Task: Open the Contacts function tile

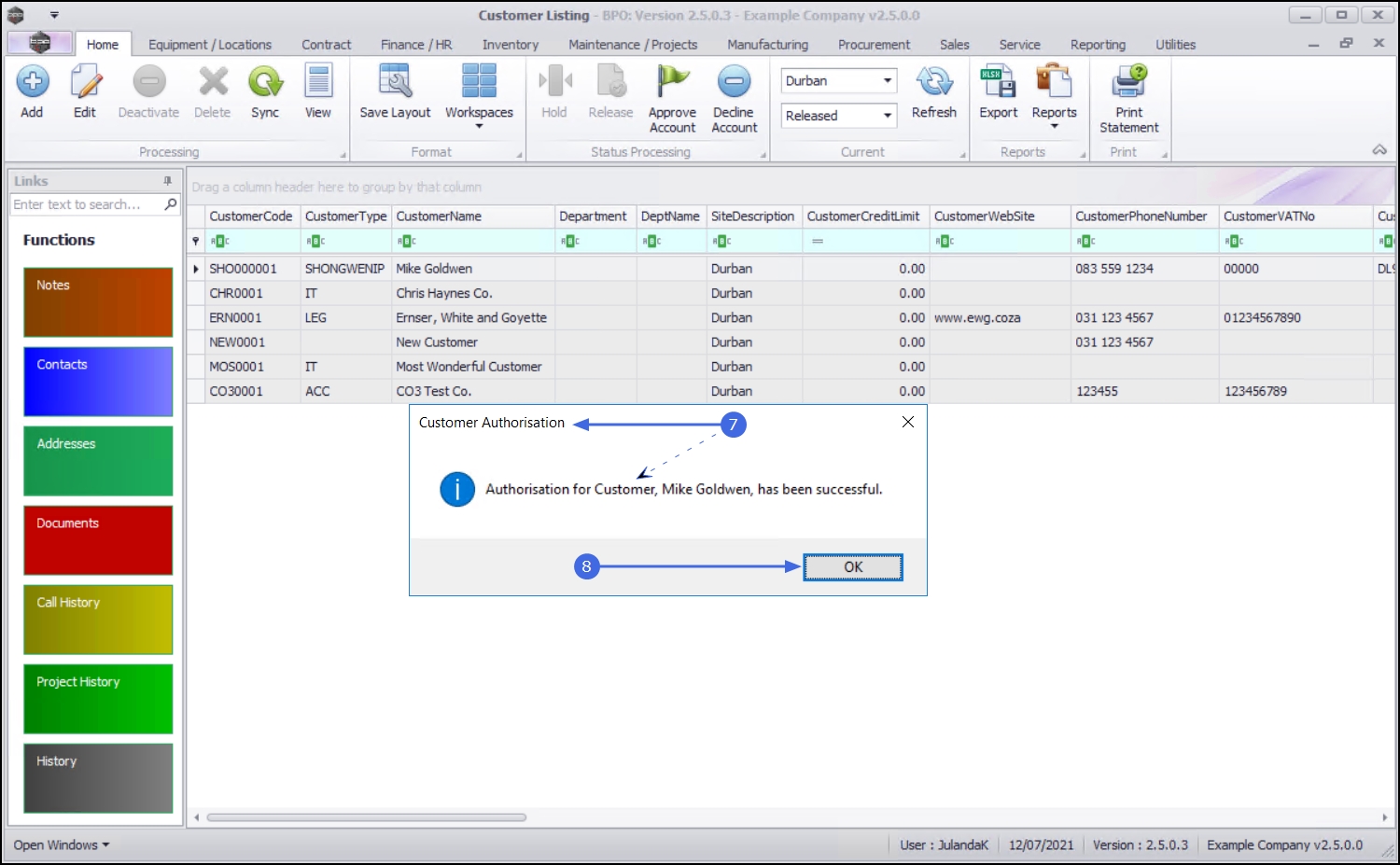Action: point(98,382)
